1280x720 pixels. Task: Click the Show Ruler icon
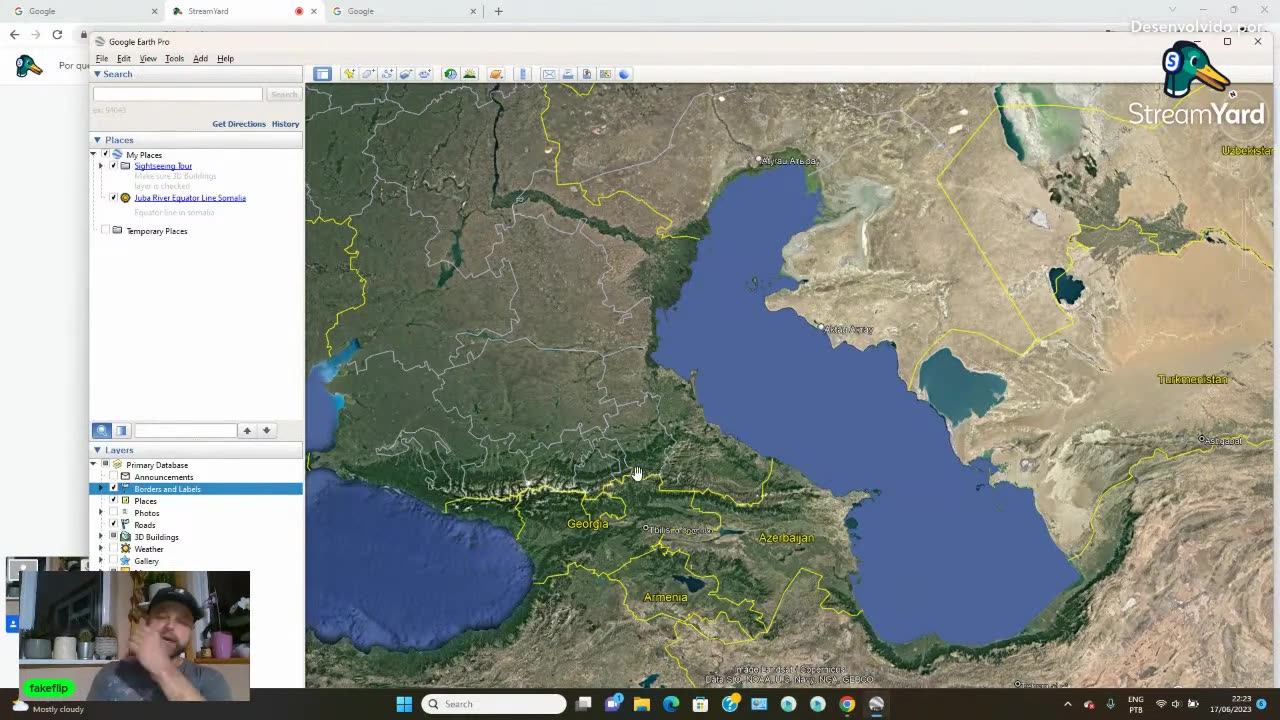pos(523,74)
